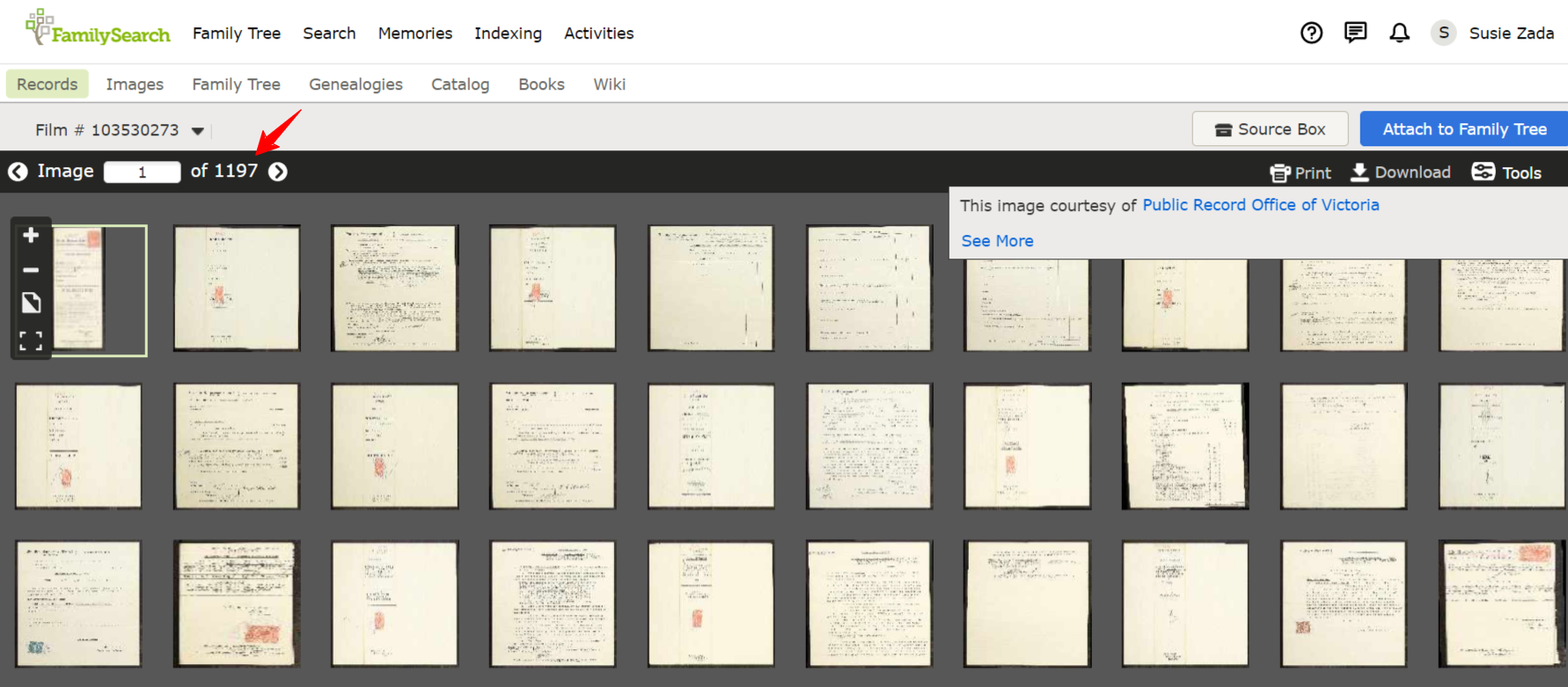Open the Source Box
Screen dimensions: 1568x687
tap(1269, 129)
